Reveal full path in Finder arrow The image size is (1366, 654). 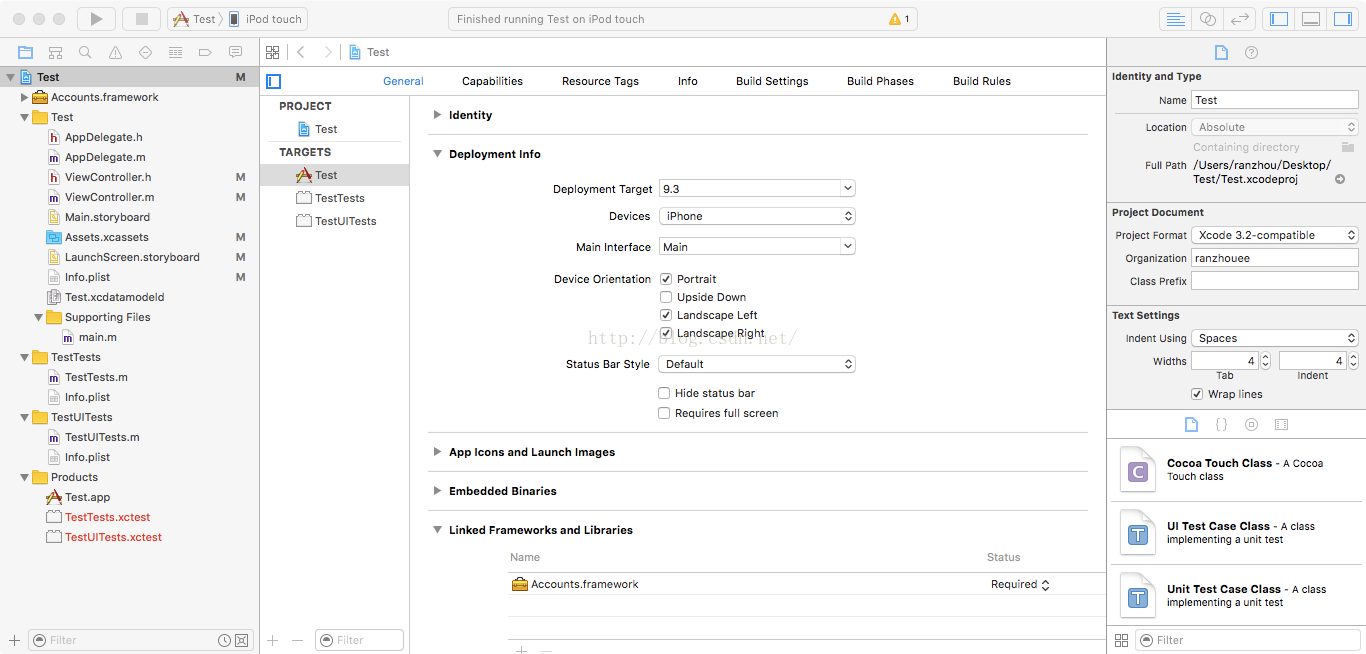[x=1340, y=179]
